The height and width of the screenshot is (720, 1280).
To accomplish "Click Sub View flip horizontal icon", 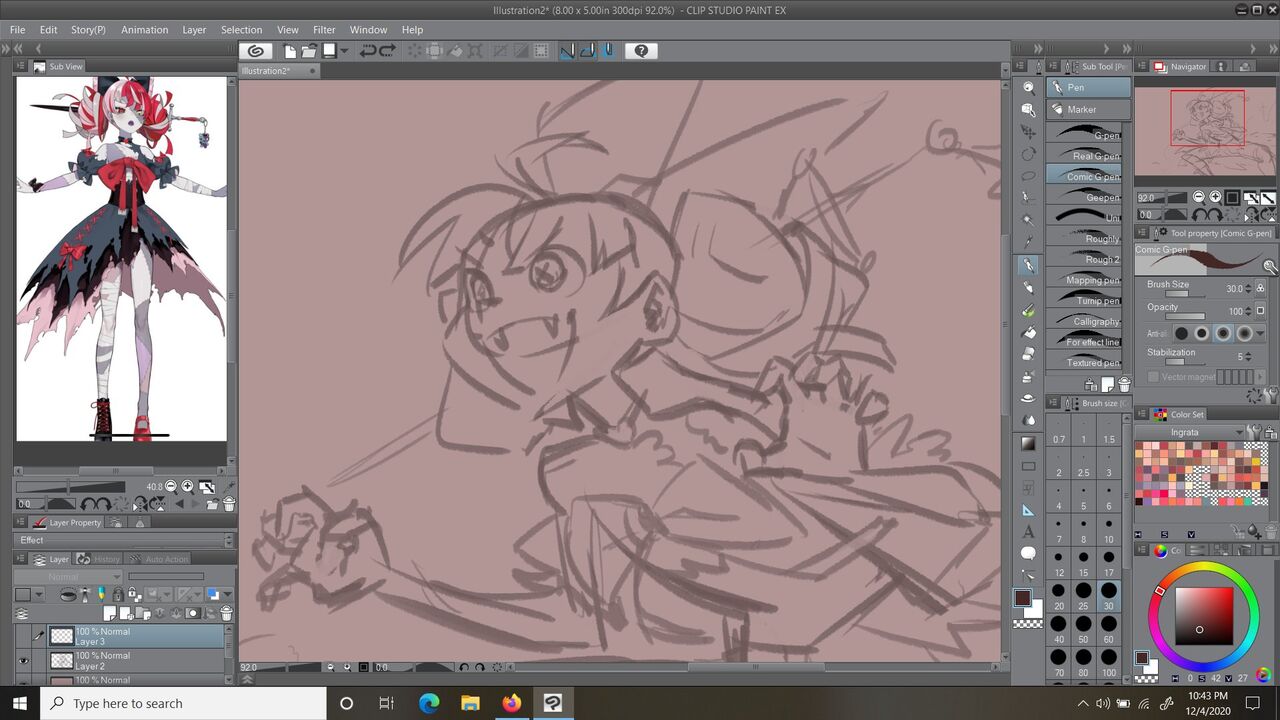I will click(140, 504).
